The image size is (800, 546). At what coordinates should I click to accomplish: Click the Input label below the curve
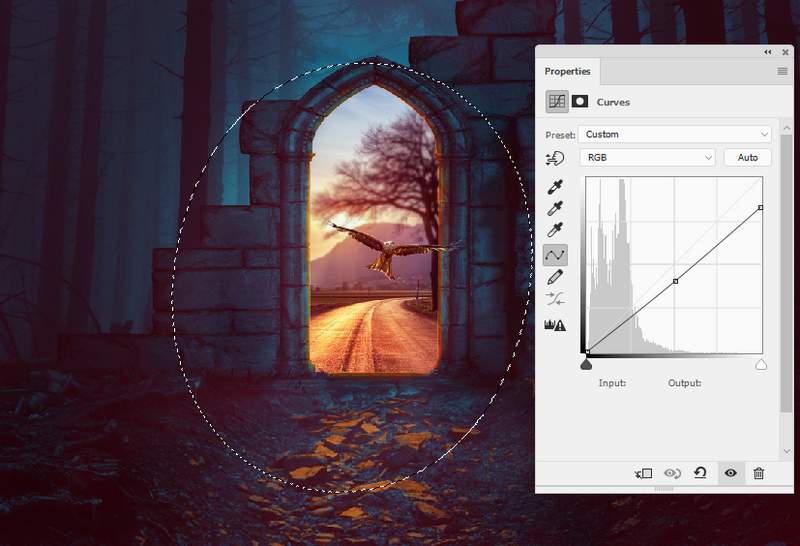(612, 383)
